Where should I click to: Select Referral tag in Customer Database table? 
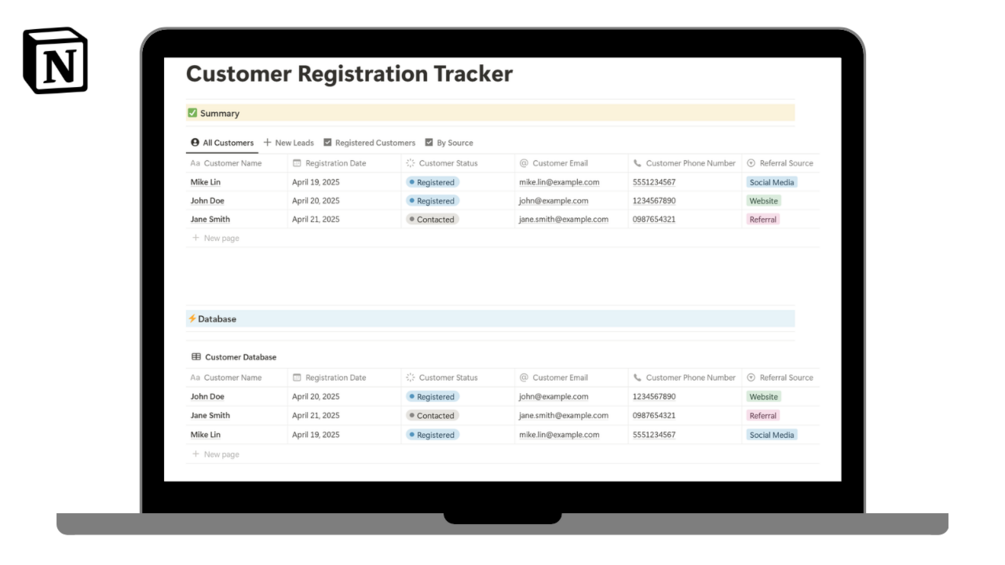coord(763,415)
